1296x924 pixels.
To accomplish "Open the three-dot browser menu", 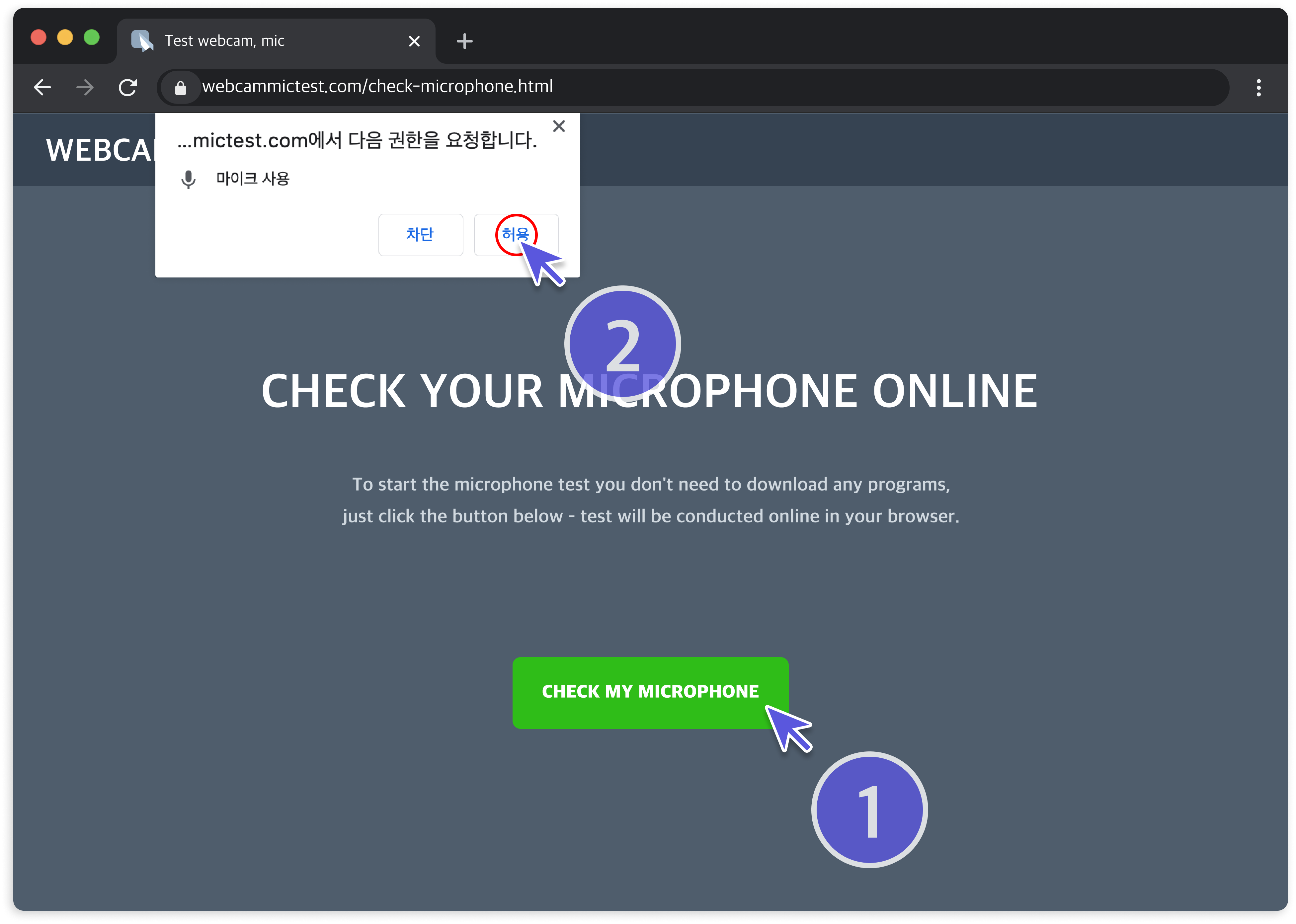I will tap(1258, 88).
